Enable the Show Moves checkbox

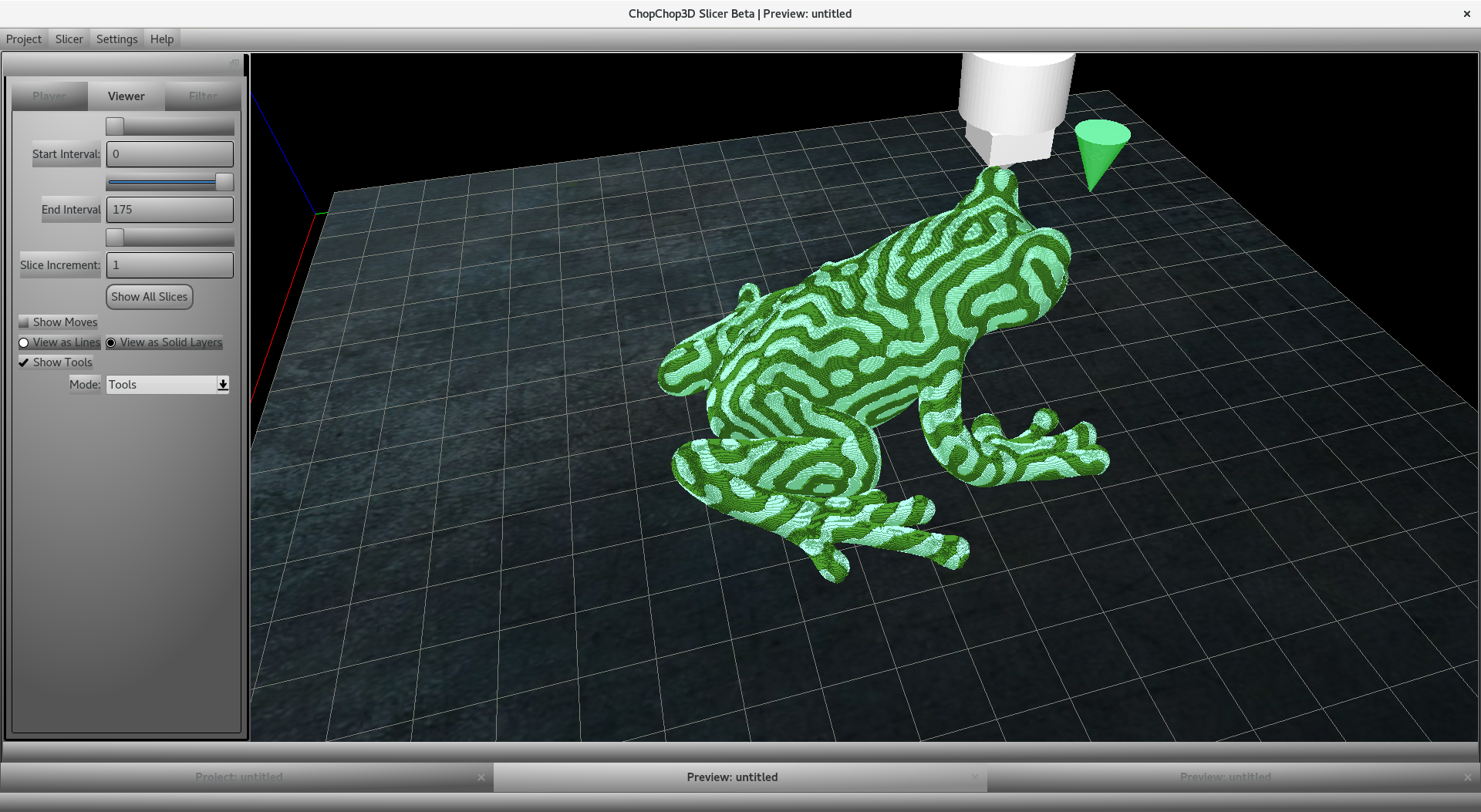tap(24, 322)
